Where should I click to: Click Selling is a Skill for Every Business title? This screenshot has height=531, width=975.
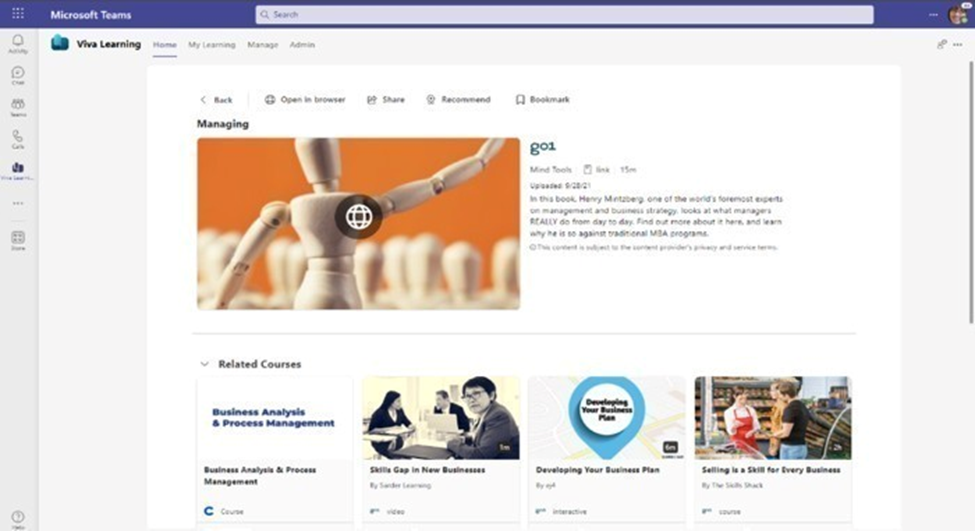coord(771,470)
